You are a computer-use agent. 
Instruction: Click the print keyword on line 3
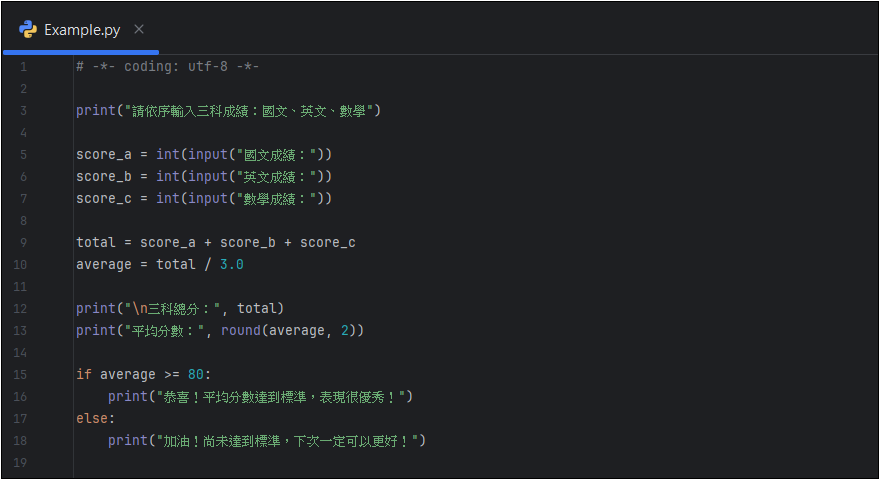click(95, 111)
